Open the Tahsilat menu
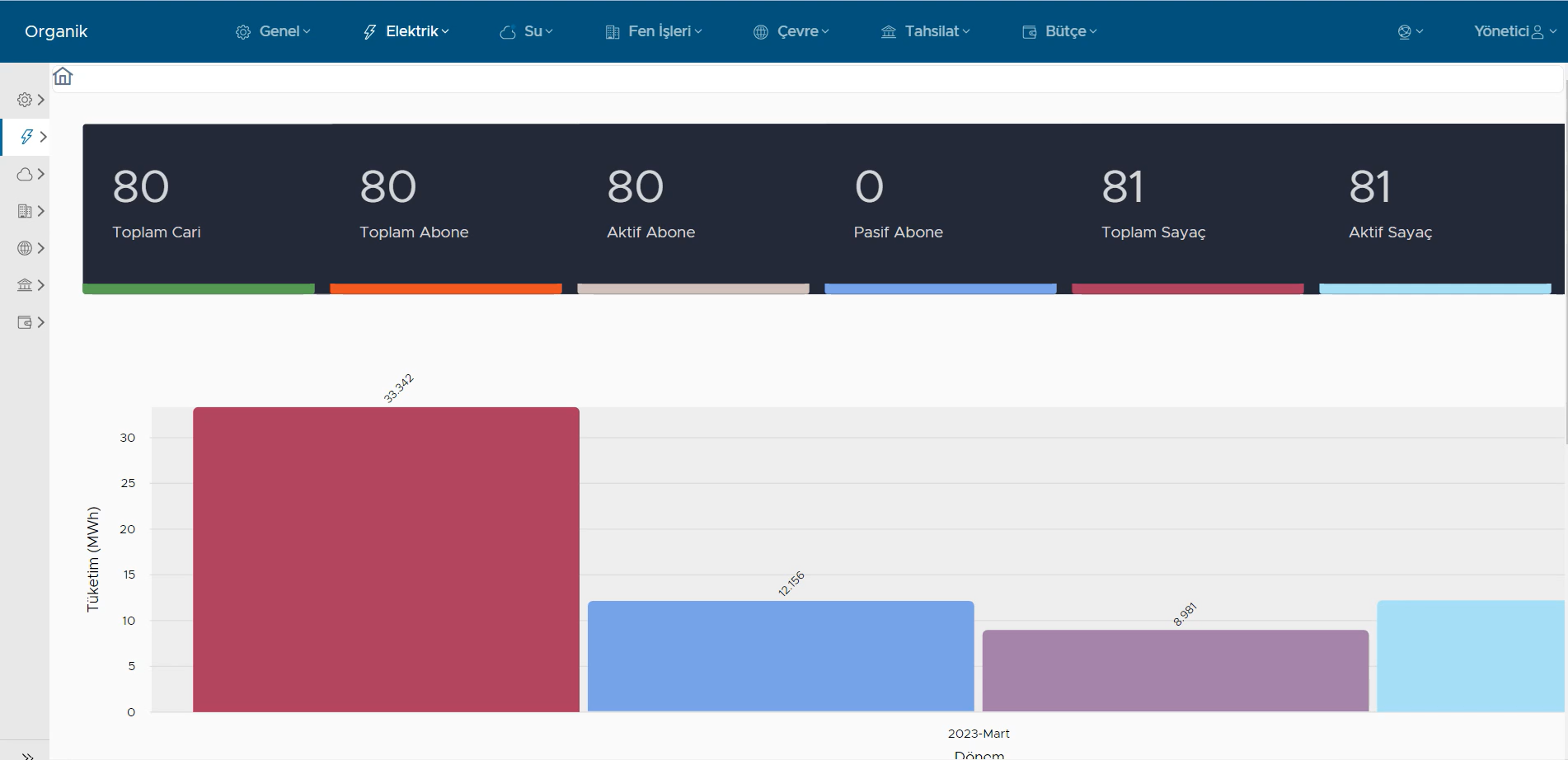 tap(926, 31)
